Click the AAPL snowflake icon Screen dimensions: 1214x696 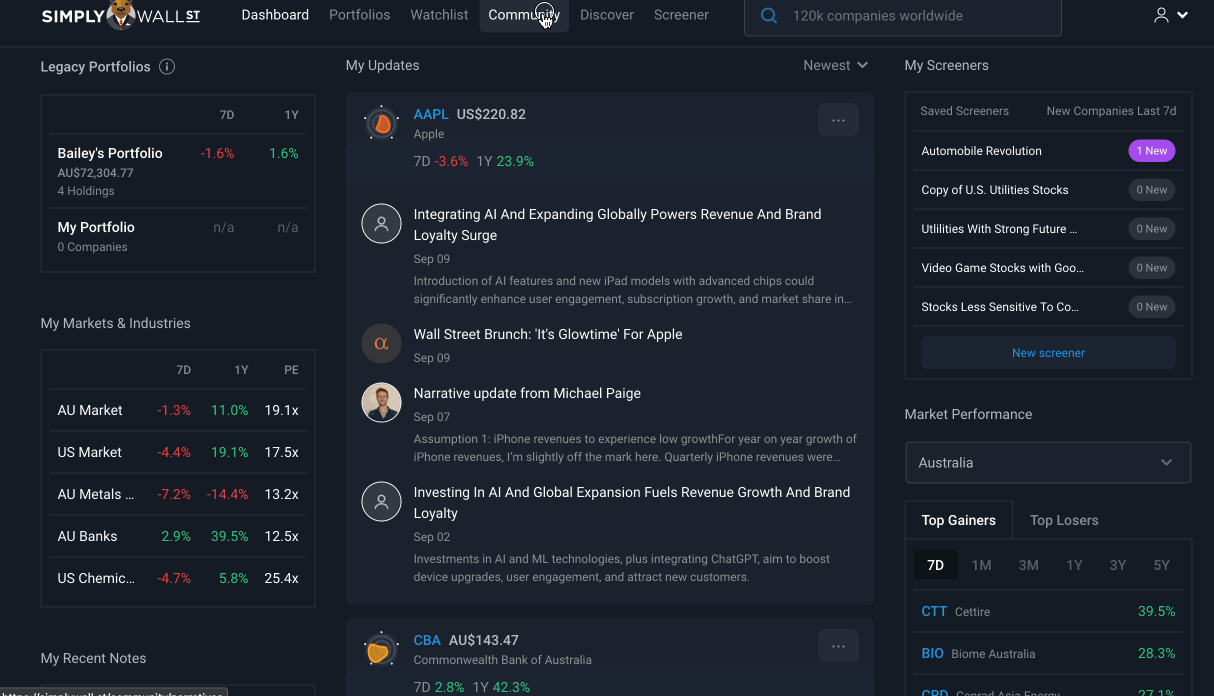381,124
